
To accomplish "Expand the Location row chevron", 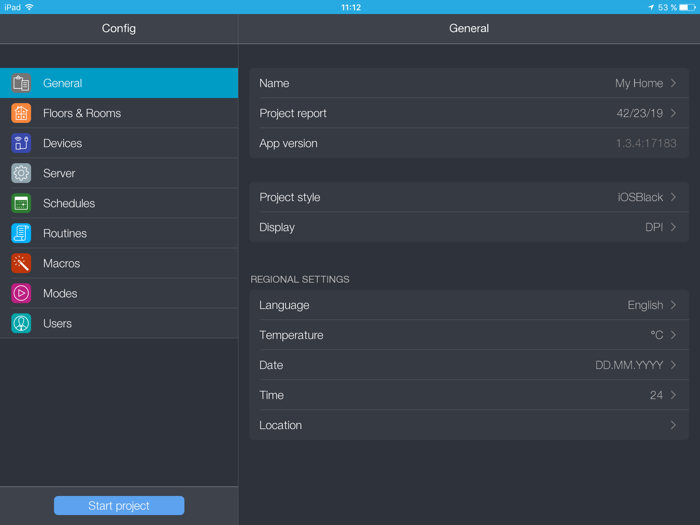I will point(673,425).
